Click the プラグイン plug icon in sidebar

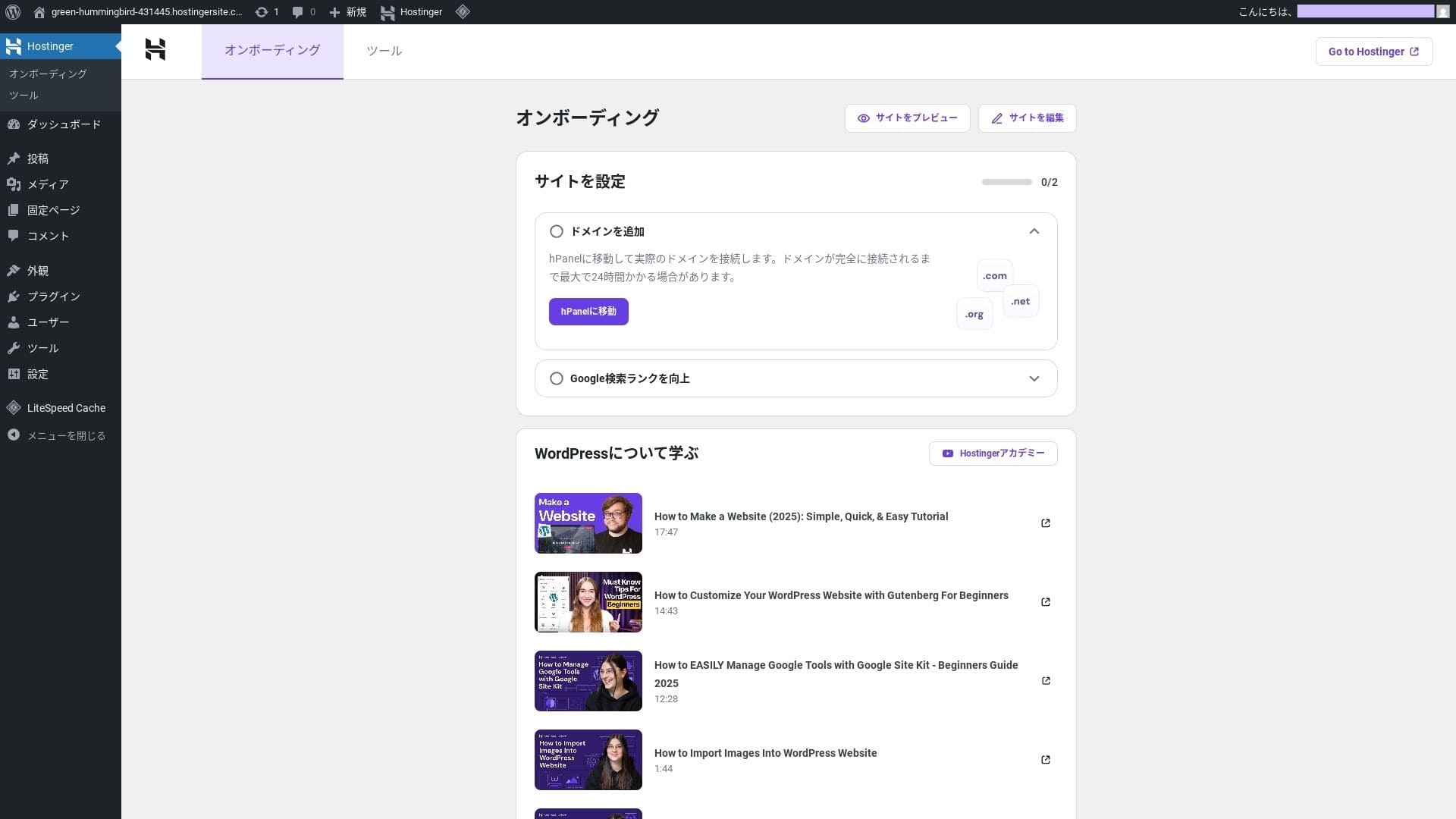pyautogui.click(x=14, y=297)
